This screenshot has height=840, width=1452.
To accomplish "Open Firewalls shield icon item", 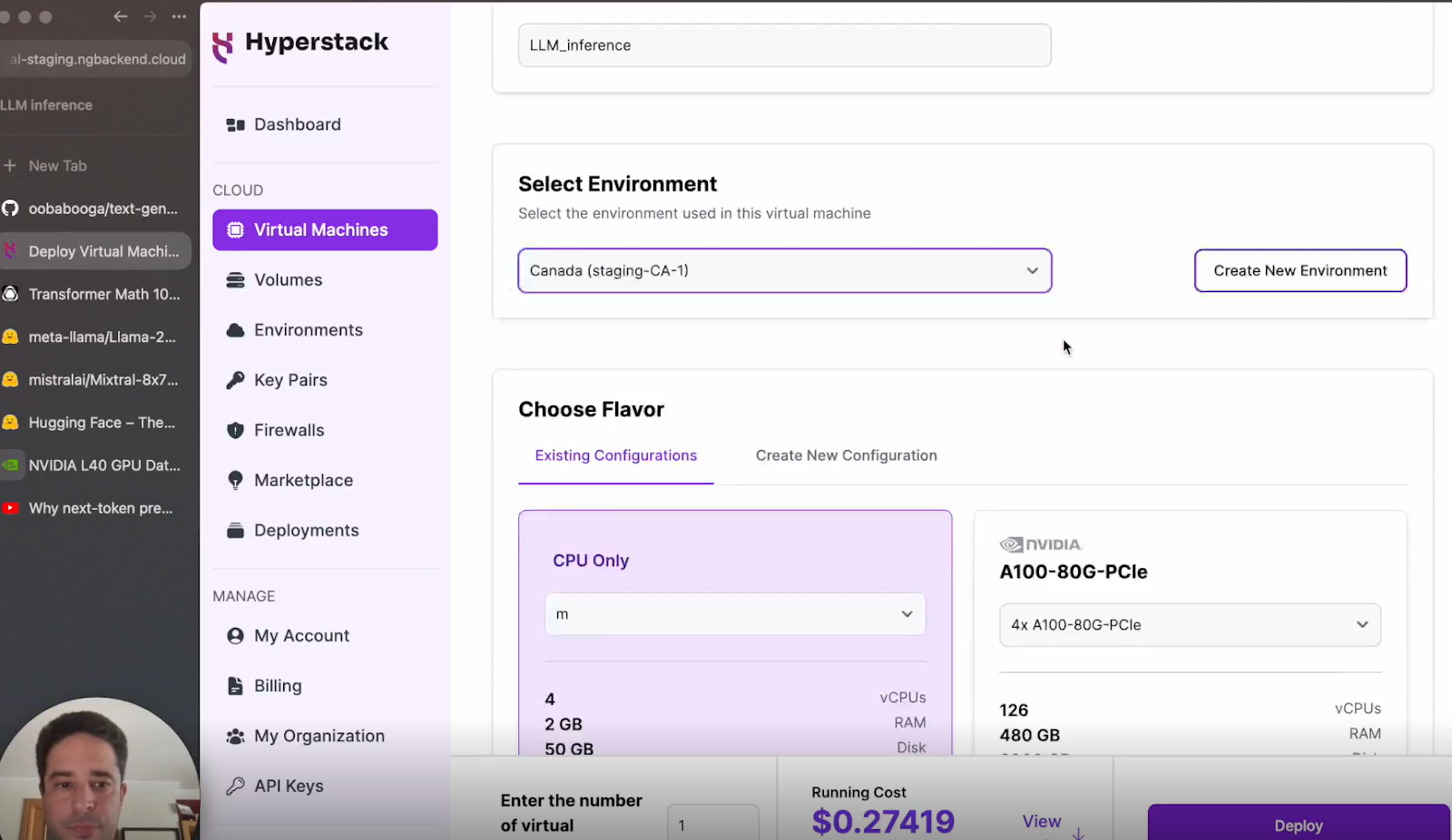I will (236, 431).
